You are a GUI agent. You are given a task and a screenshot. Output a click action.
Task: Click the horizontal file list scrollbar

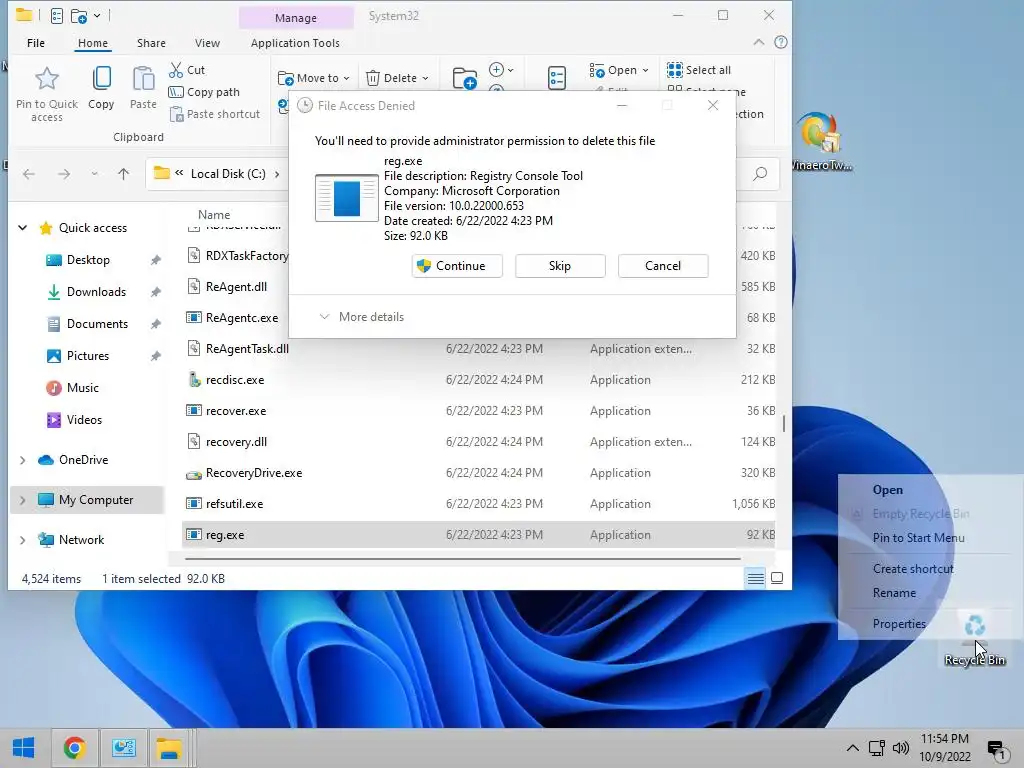click(x=462, y=559)
